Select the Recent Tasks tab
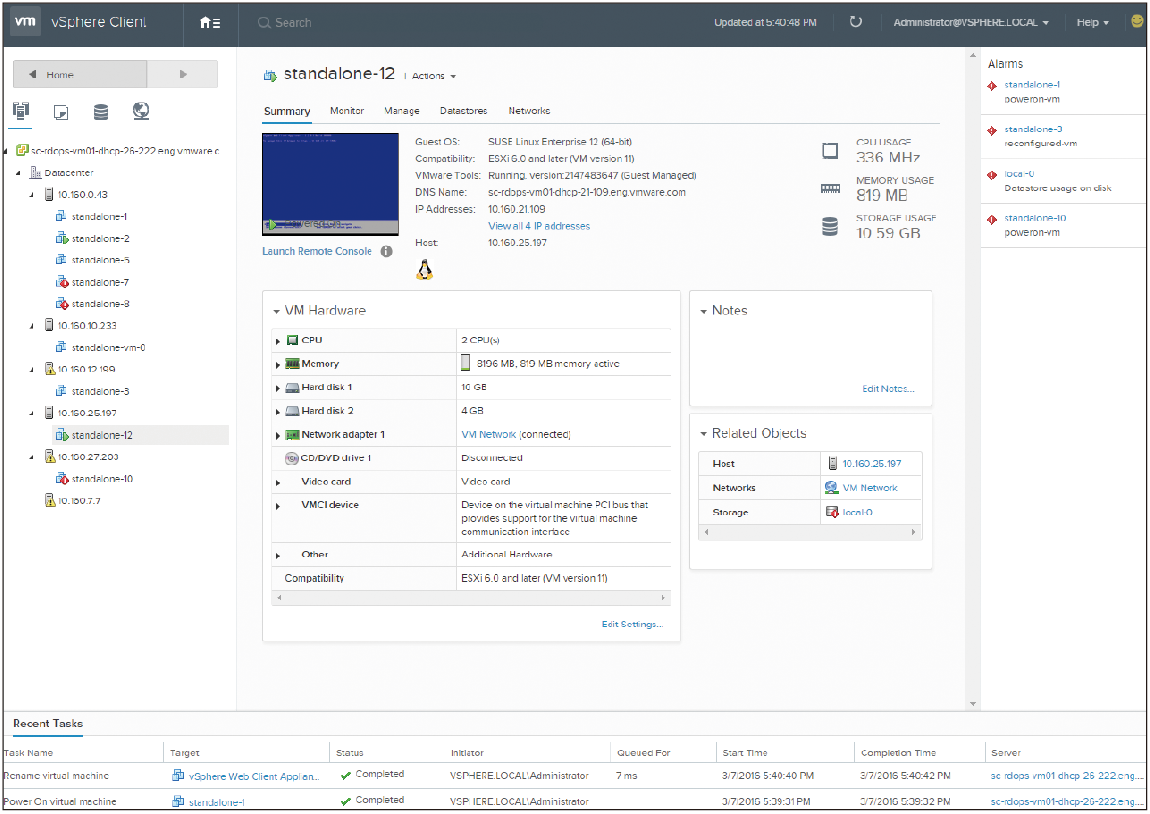Screen dimensions: 1150x814 (48, 723)
